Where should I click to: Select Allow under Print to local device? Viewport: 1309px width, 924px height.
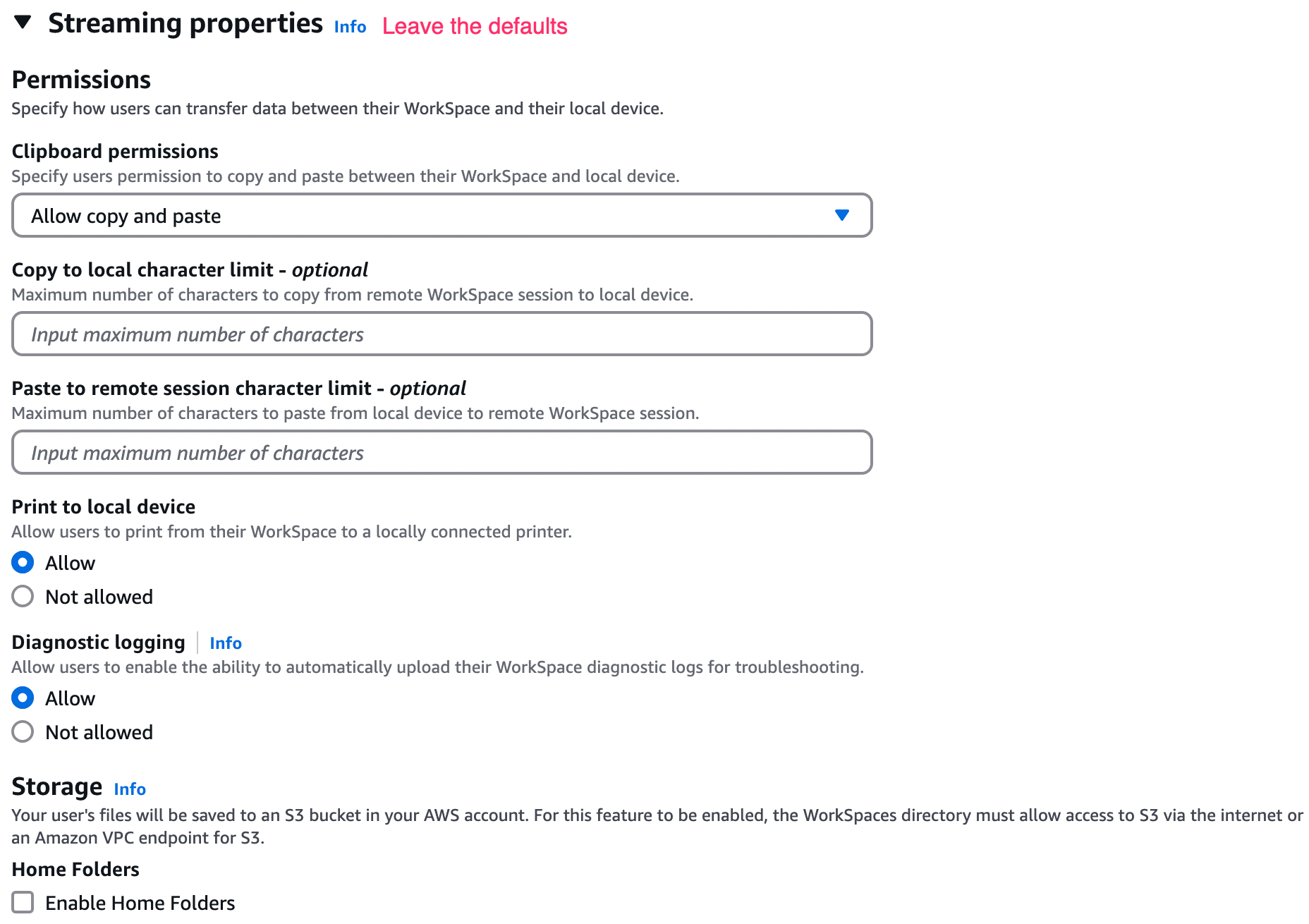point(23,562)
